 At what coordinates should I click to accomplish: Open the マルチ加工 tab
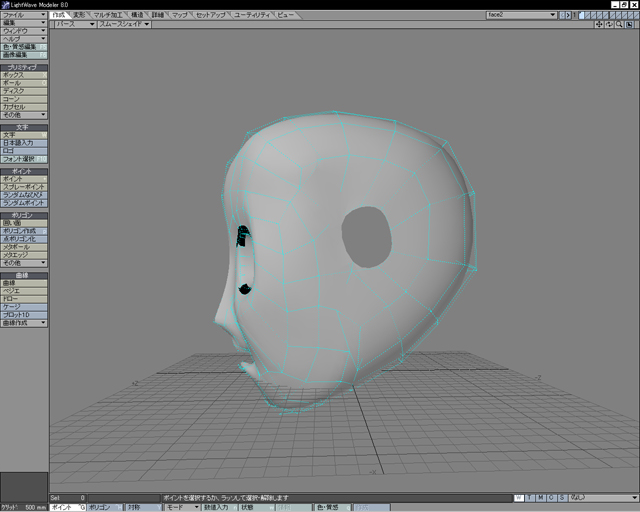pyautogui.click(x=106, y=16)
